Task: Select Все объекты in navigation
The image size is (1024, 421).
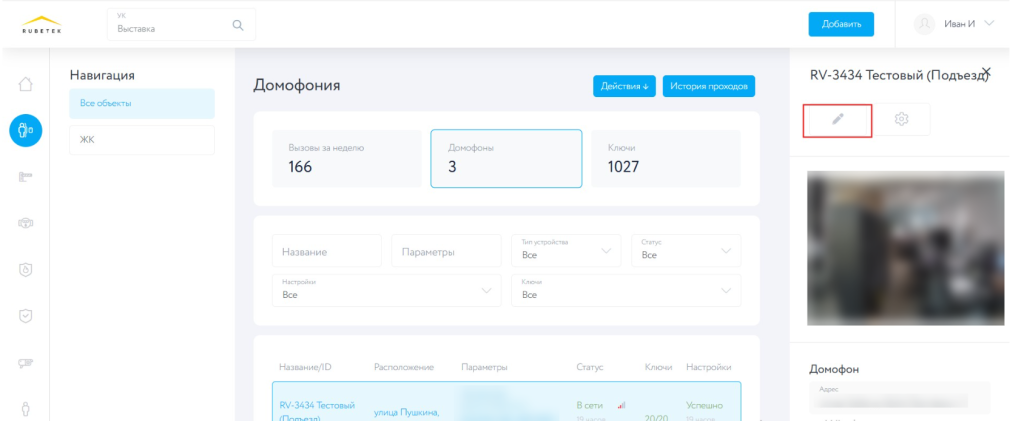Action: [142, 103]
